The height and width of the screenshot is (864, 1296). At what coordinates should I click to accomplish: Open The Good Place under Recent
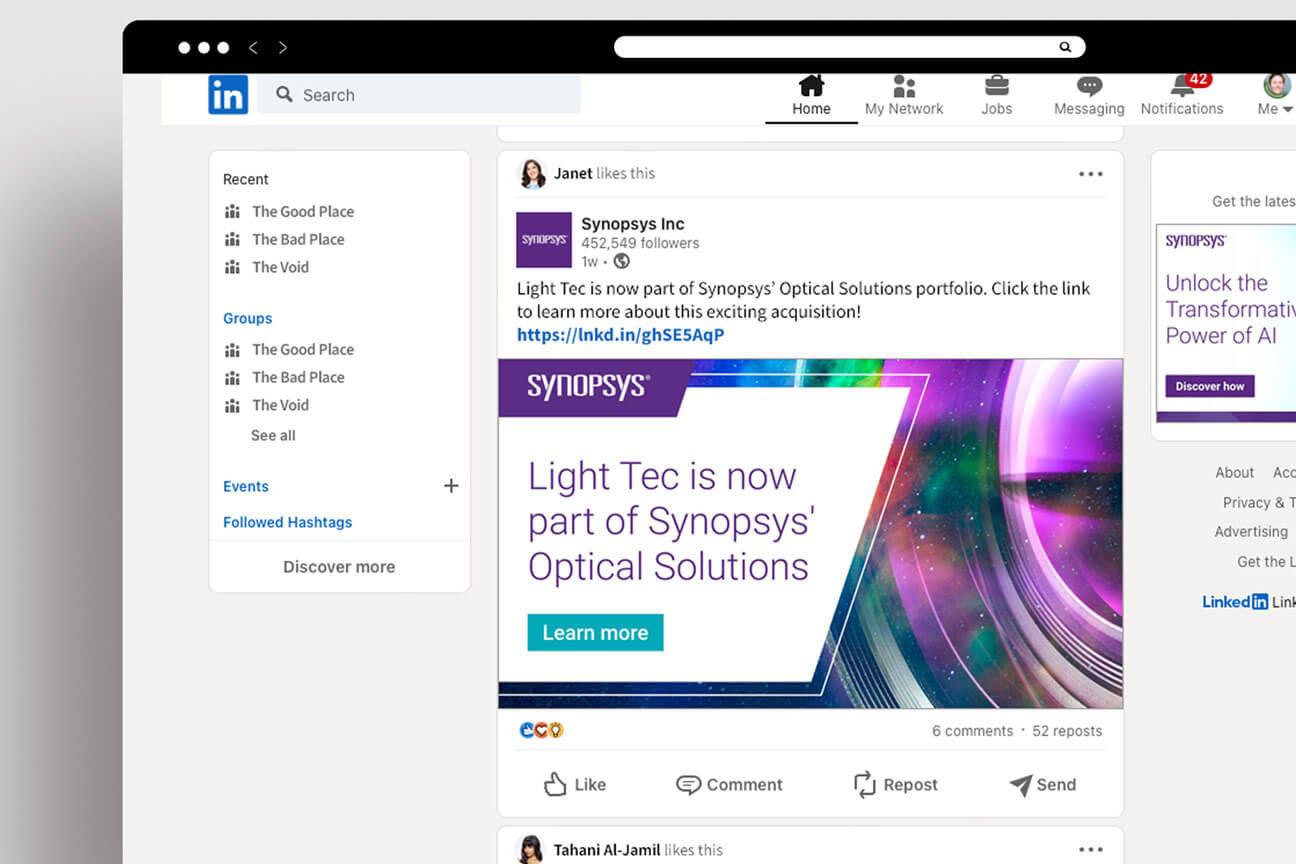(x=303, y=211)
